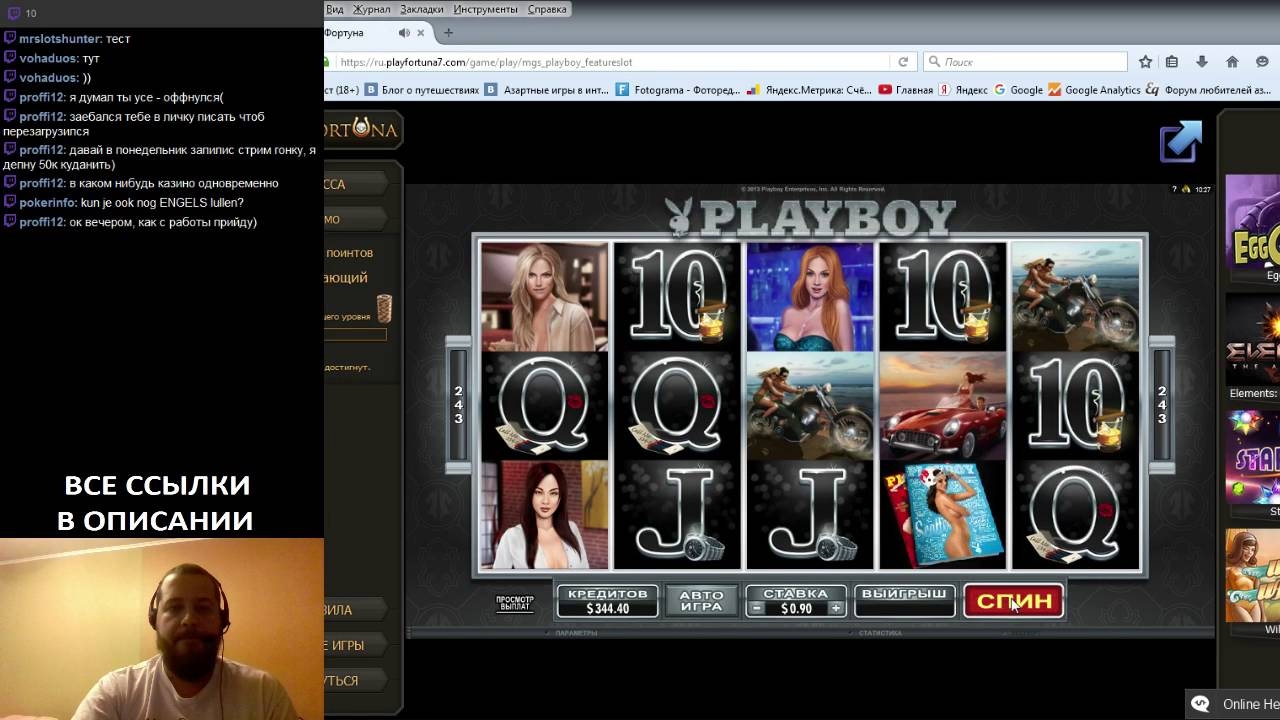Open the Инструменты menu

click(485, 9)
